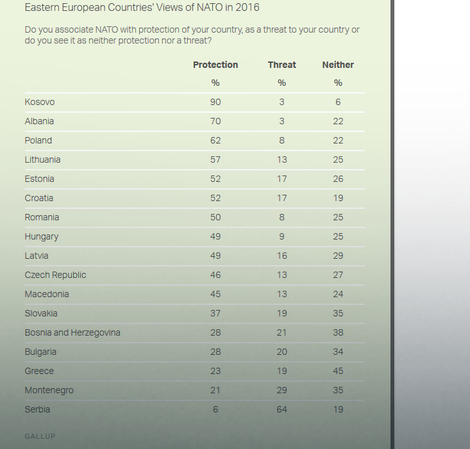The image size is (470, 449).
Task: Click the chart title about NATO views
Action: 142,7
